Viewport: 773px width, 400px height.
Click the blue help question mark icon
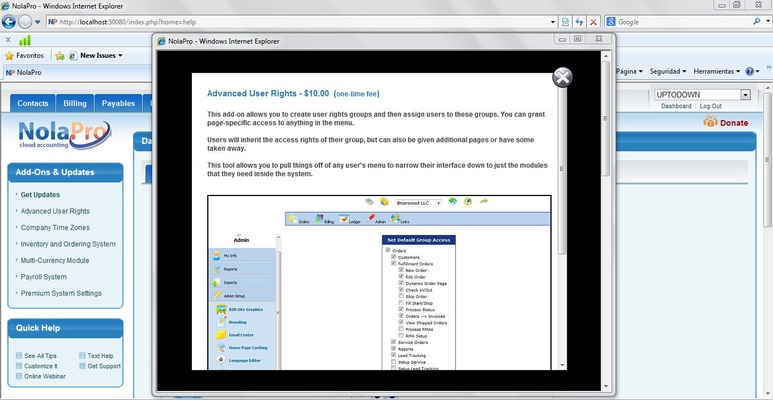pyautogui.click(x=749, y=72)
